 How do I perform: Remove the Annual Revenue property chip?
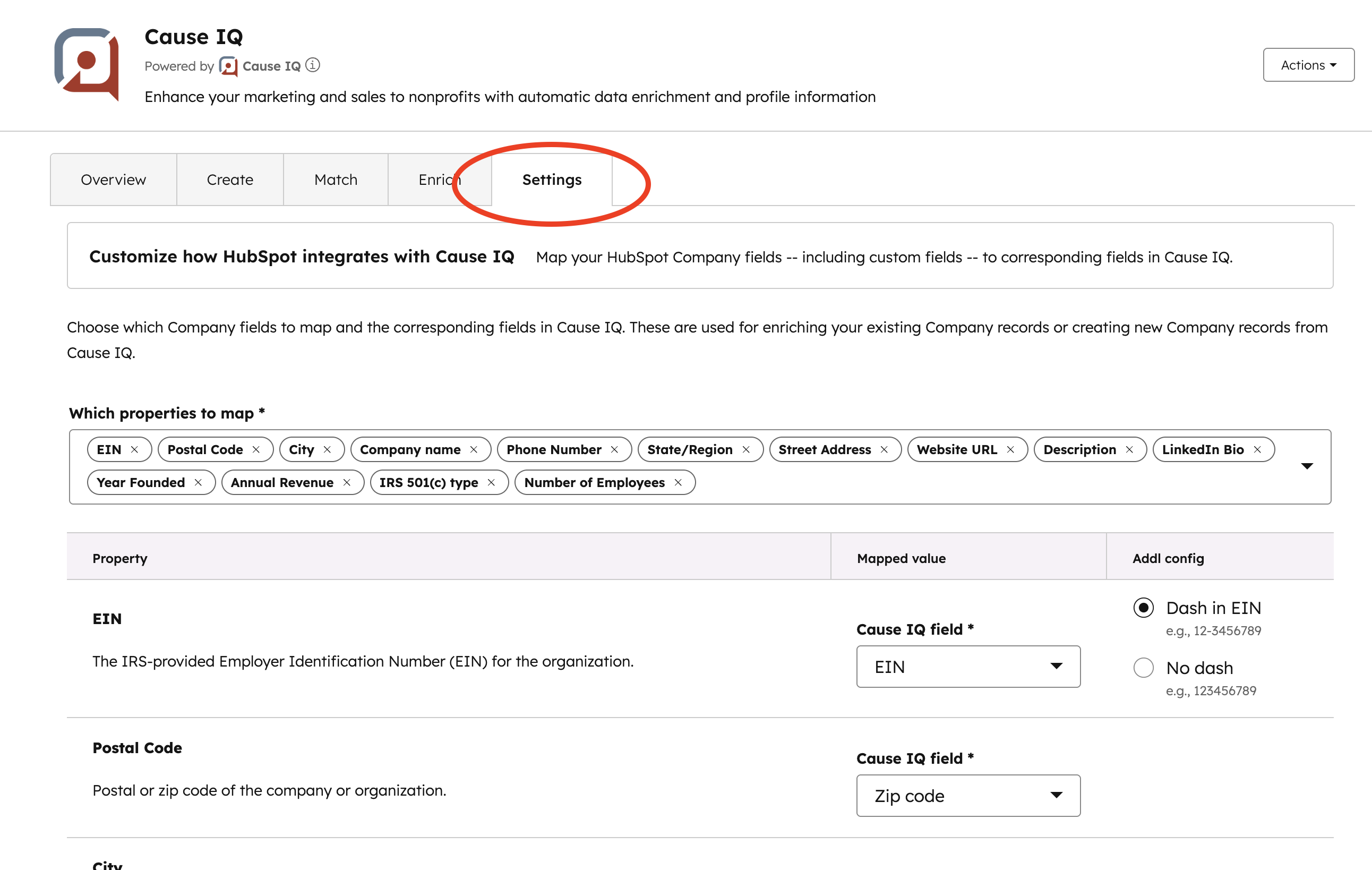coord(347,482)
